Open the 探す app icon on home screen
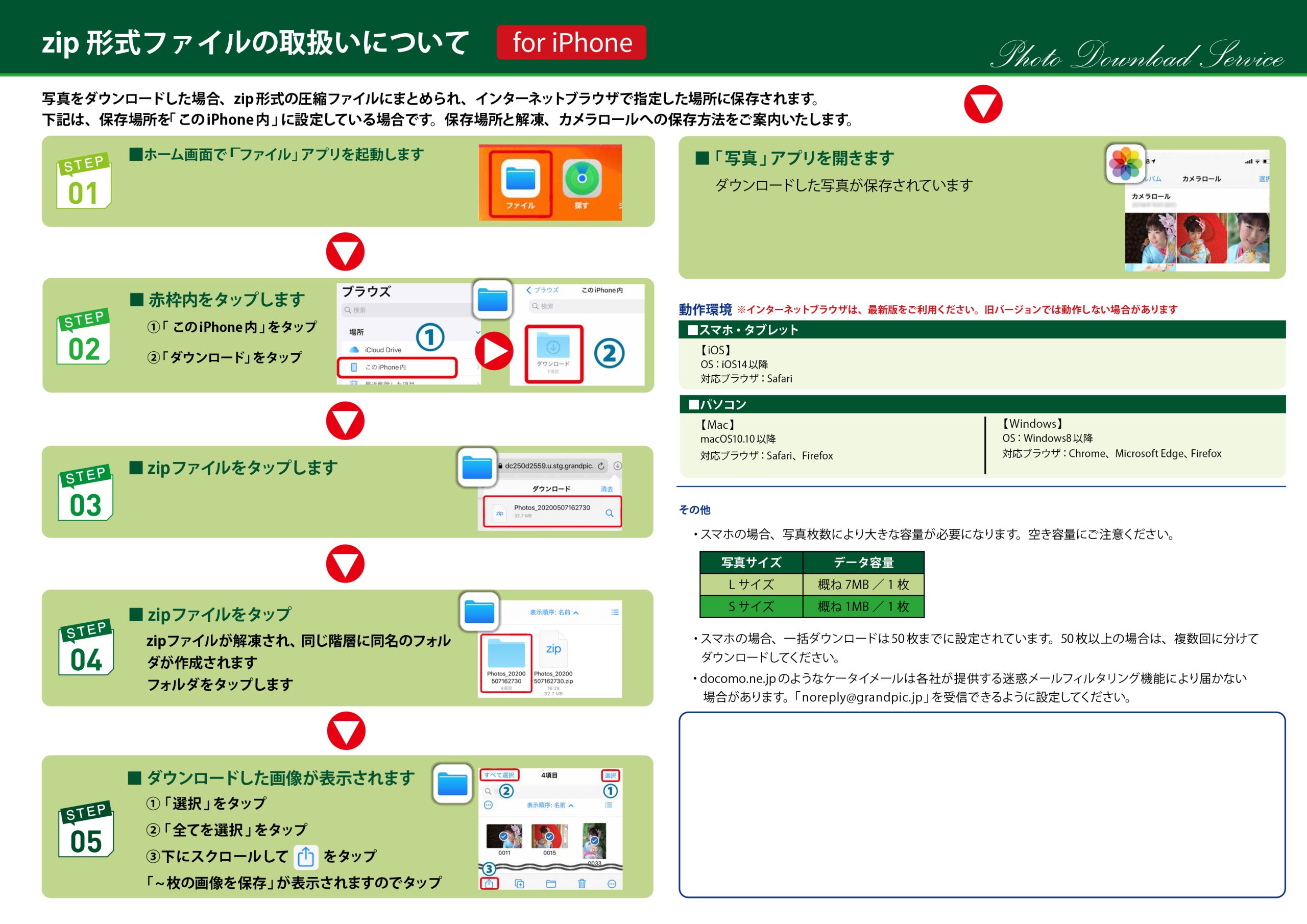The height and width of the screenshot is (924, 1307). [582, 179]
